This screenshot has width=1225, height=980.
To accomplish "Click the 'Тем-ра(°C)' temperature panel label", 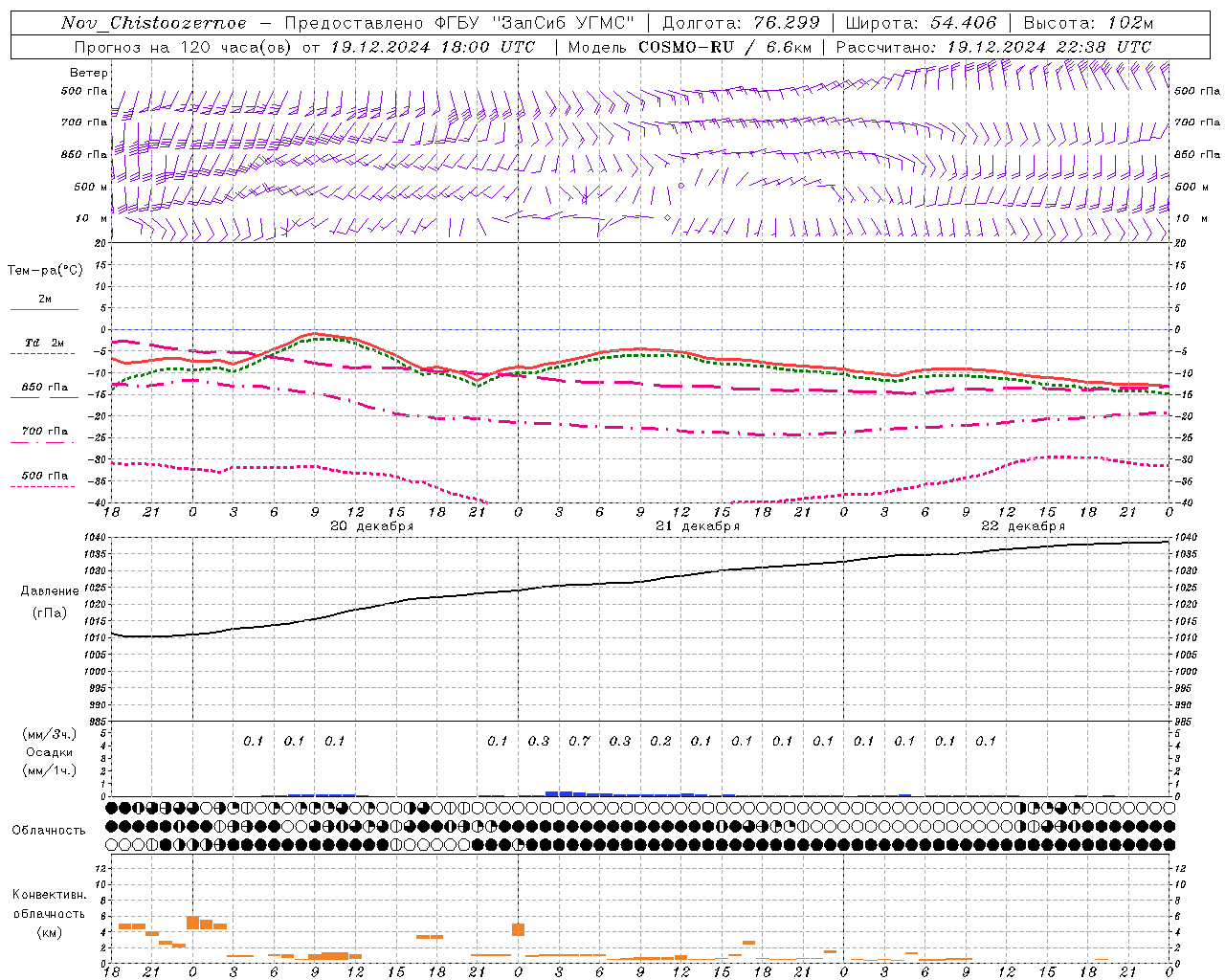I will [45, 271].
